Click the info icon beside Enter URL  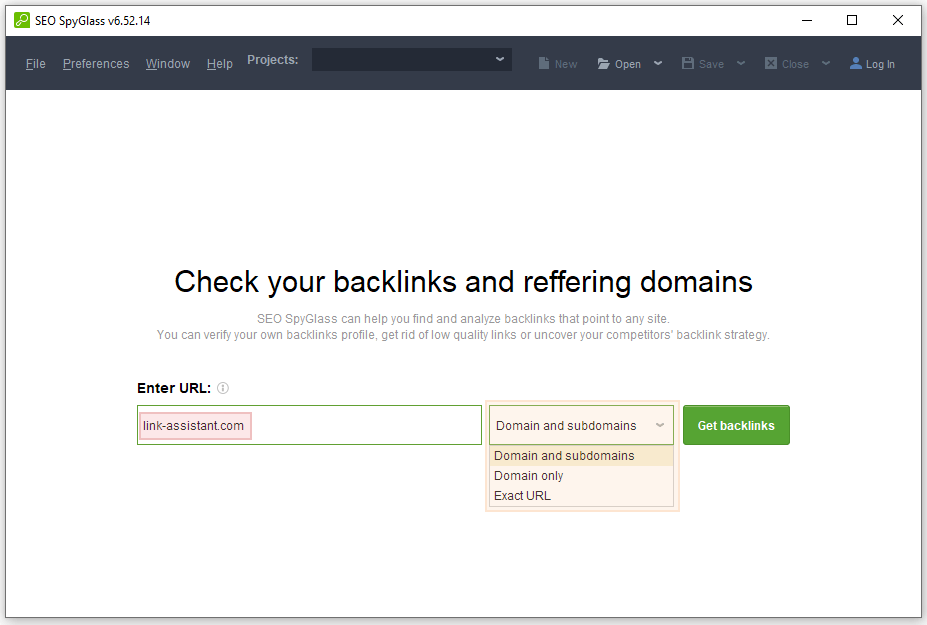tap(223, 388)
